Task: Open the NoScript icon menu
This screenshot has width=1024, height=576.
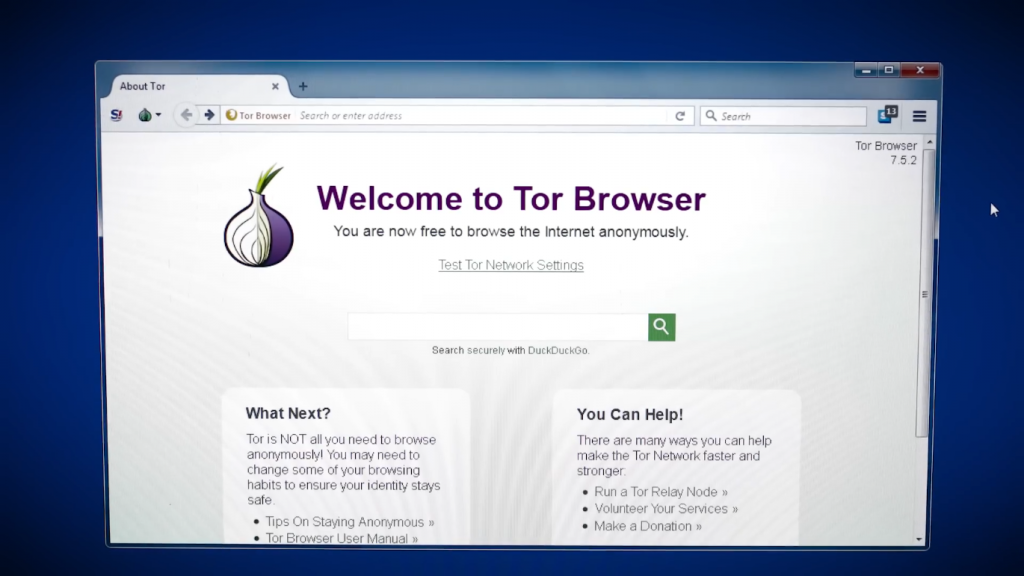Action: point(117,115)
